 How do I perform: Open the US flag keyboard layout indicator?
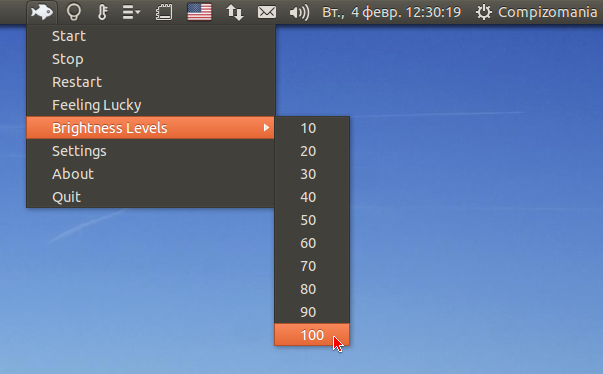[199, 12]
